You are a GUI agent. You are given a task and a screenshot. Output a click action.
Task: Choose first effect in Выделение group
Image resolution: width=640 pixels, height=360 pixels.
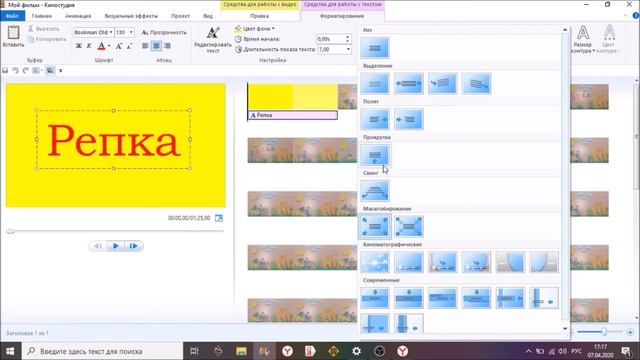[x=375, y=84]
